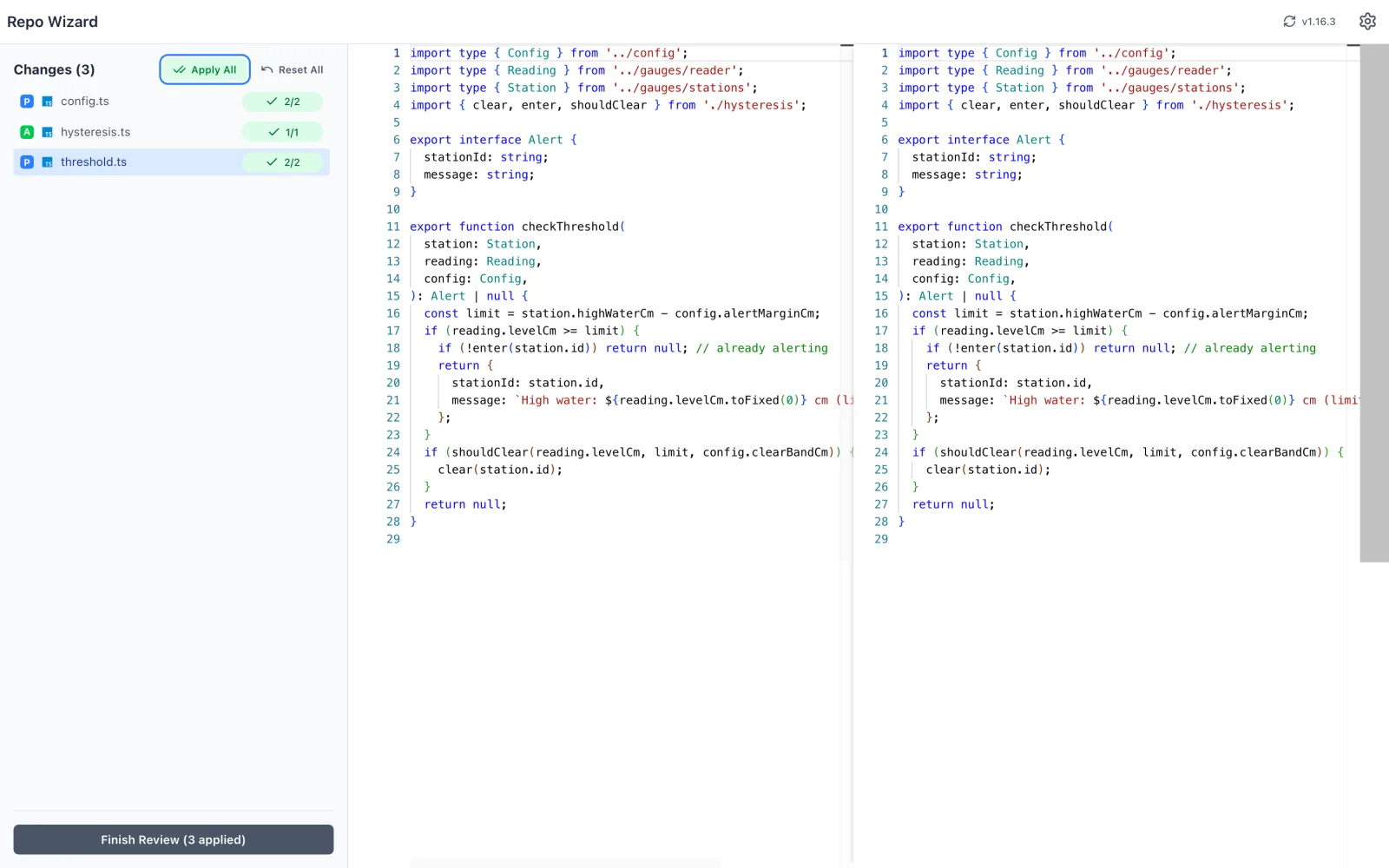Click 'message: string;' in the right pane
1389x868 pixels.
[967, 174]
